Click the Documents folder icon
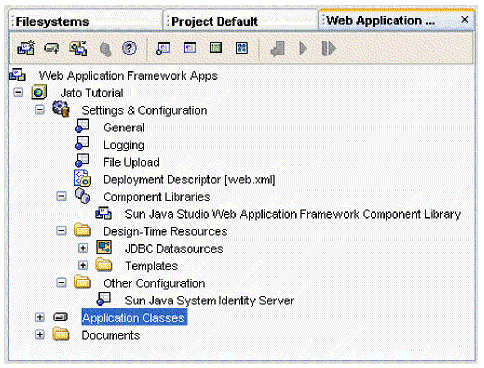 click(x=61, y=334)
